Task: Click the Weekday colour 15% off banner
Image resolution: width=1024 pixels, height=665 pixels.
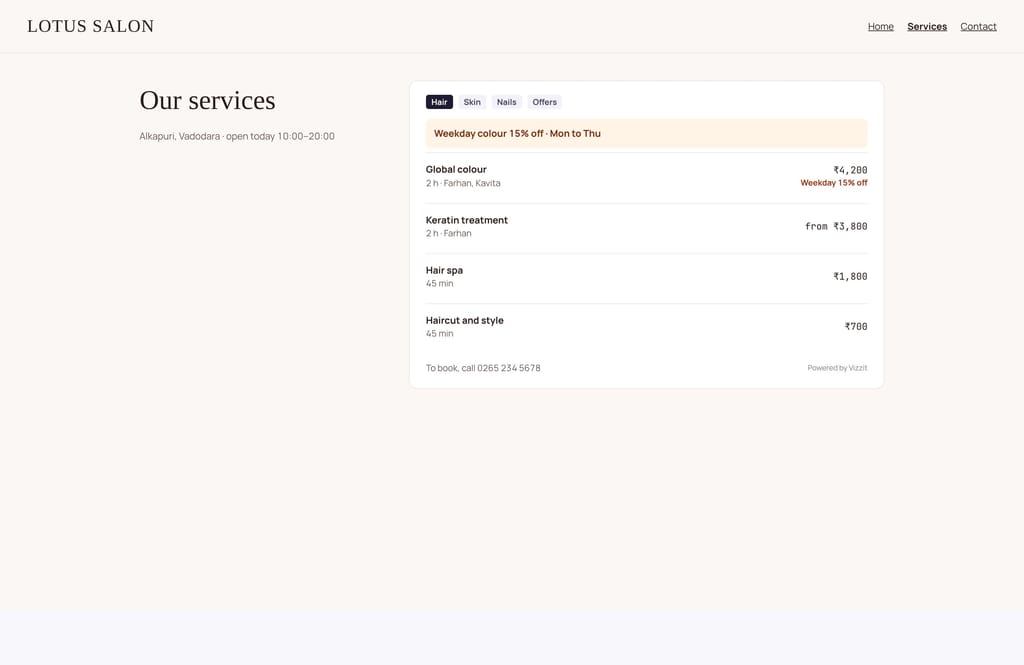Action: 647,133
